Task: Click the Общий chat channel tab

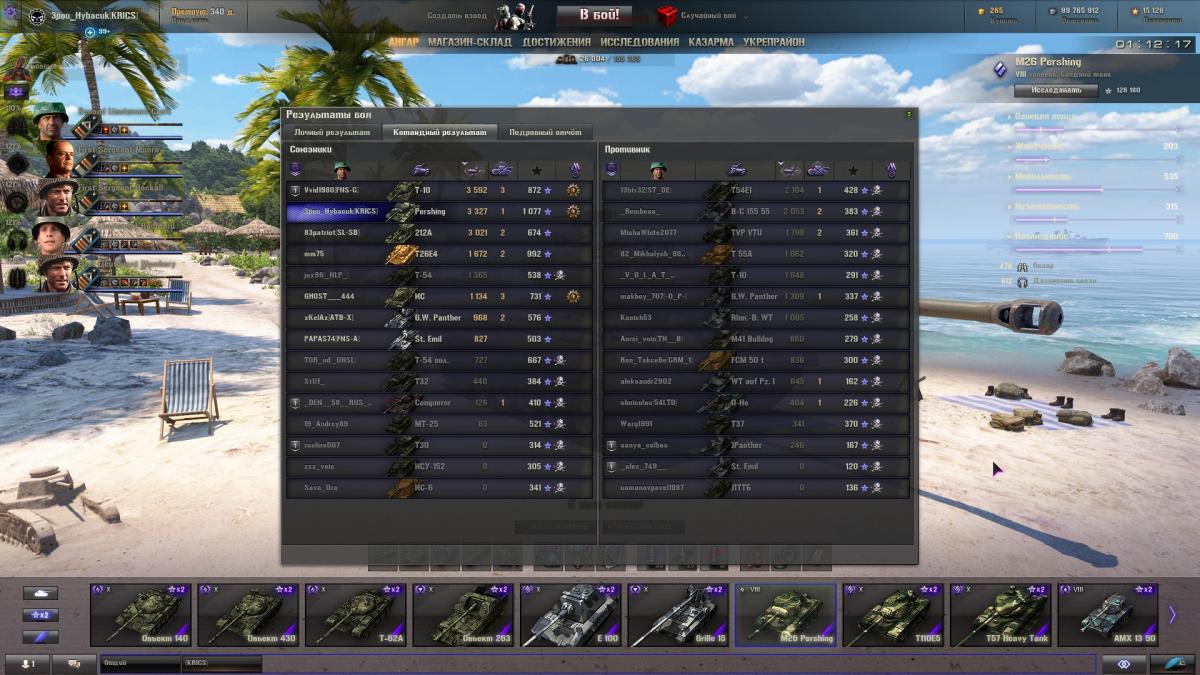Action: tap(139, 663)
